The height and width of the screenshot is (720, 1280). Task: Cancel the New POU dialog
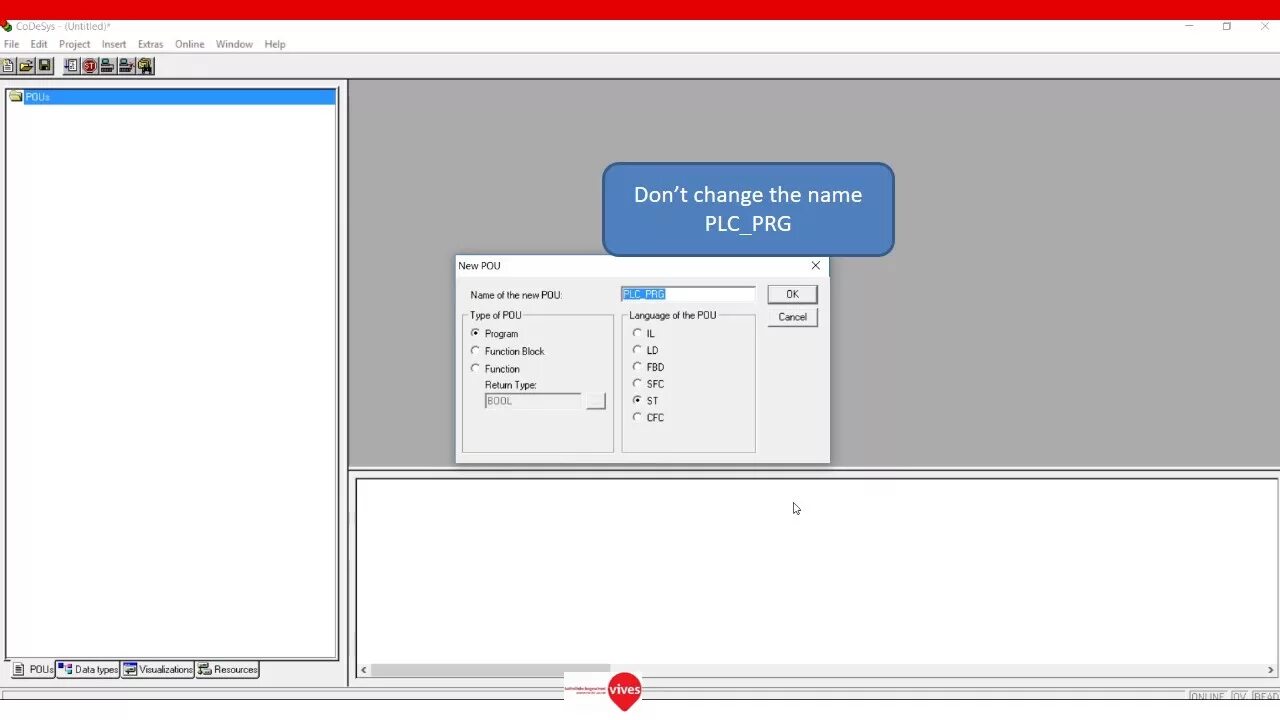(792, 317)
